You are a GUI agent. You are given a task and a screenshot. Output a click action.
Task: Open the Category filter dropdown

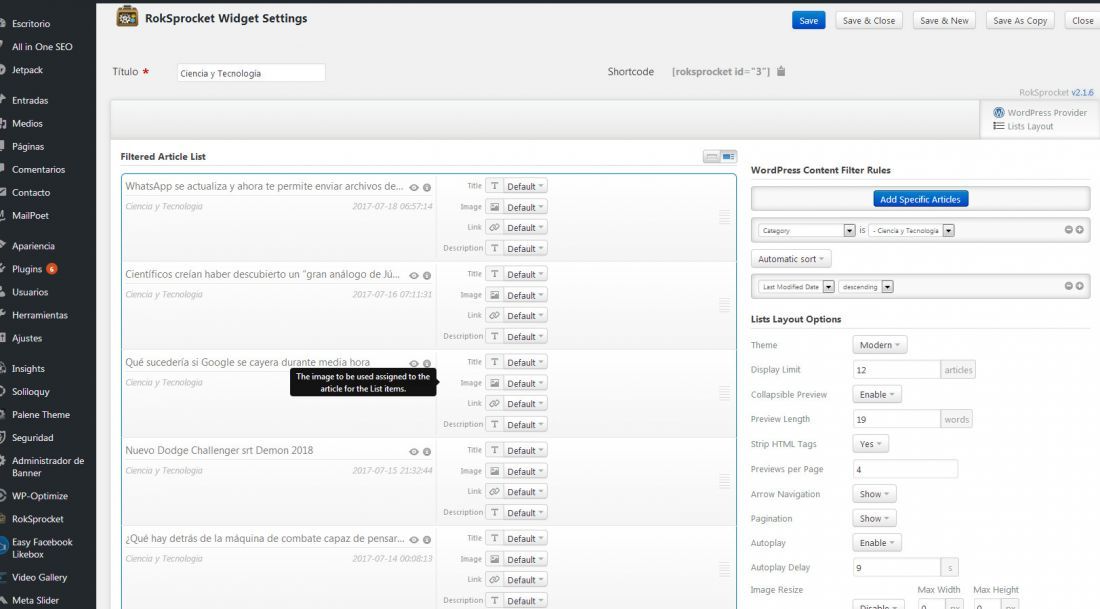(807, 230)
